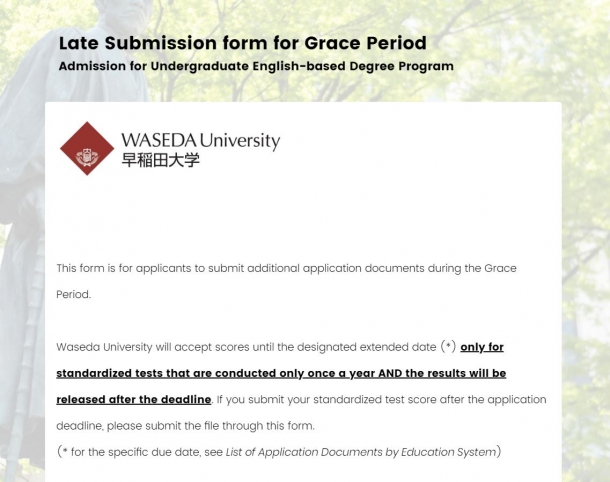Viewport: 610px width, 482px height.
Task: Click underlined "released after the deadline" text
Action: tap(134, 400)
